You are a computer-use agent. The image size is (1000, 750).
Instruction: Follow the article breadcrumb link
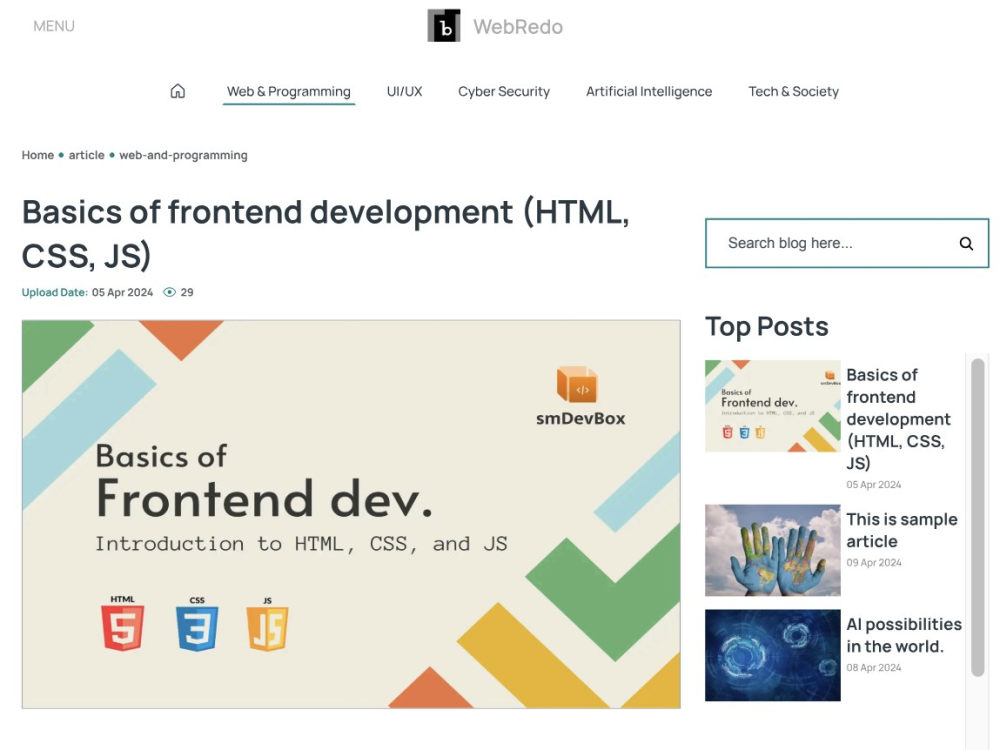pos(87,155)
